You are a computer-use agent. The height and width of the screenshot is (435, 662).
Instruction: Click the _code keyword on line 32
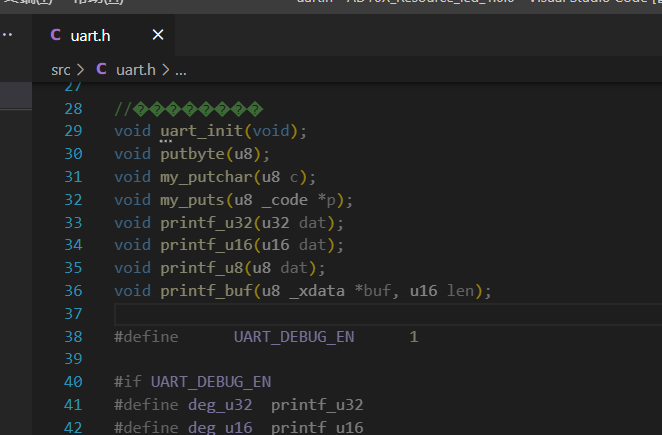[285, 200]
